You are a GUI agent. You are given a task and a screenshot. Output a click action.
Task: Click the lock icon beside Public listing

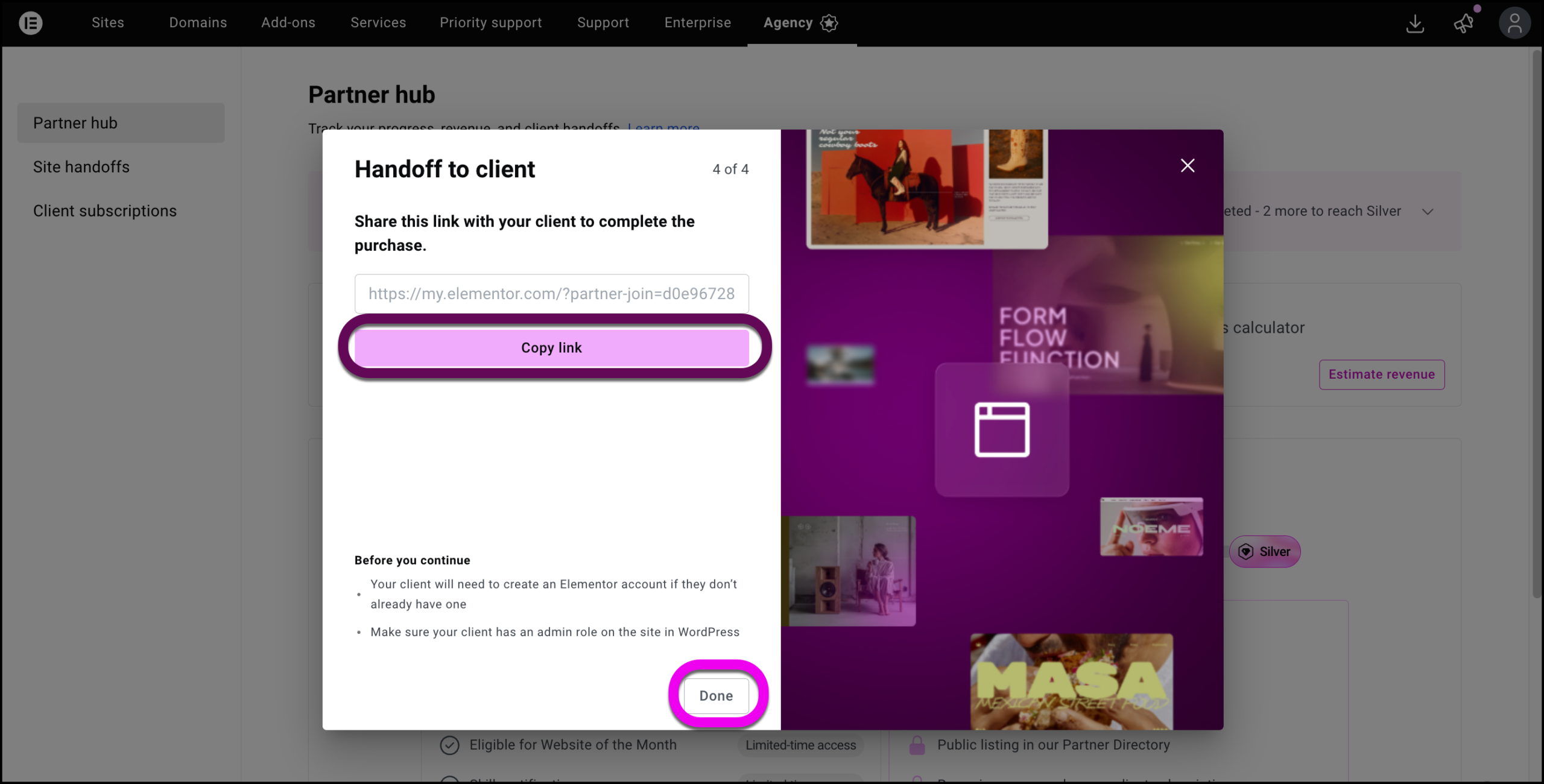point(917,745)
